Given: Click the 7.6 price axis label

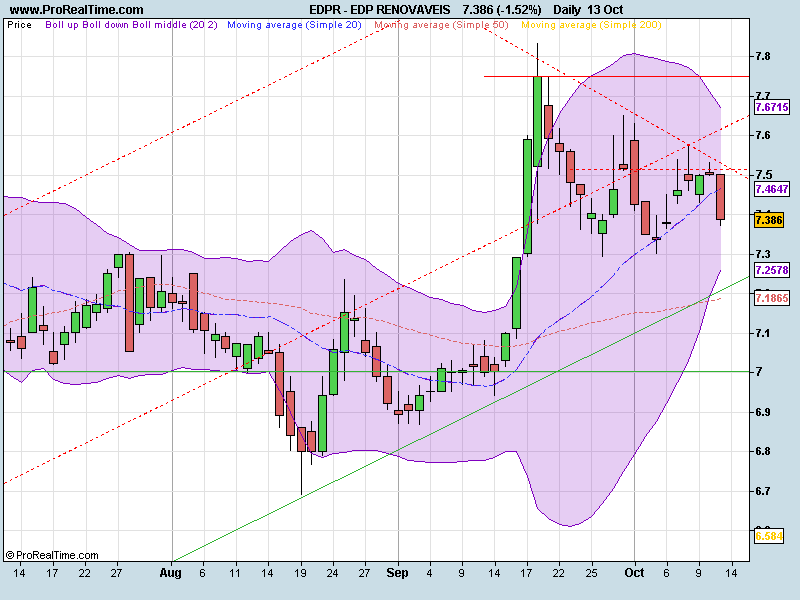Looking at the screenshot, I should pyautogui.click(x=763, y=135).
